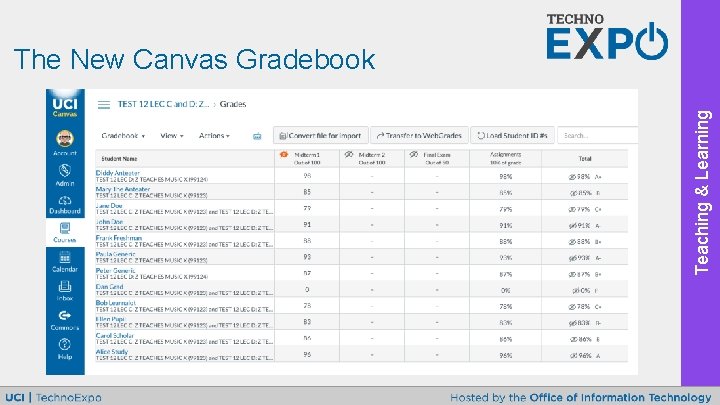Viewport: 720px width, 405px height.
Task: Click hidden icon in Alice Study's total
Action: tap(572, 355)
